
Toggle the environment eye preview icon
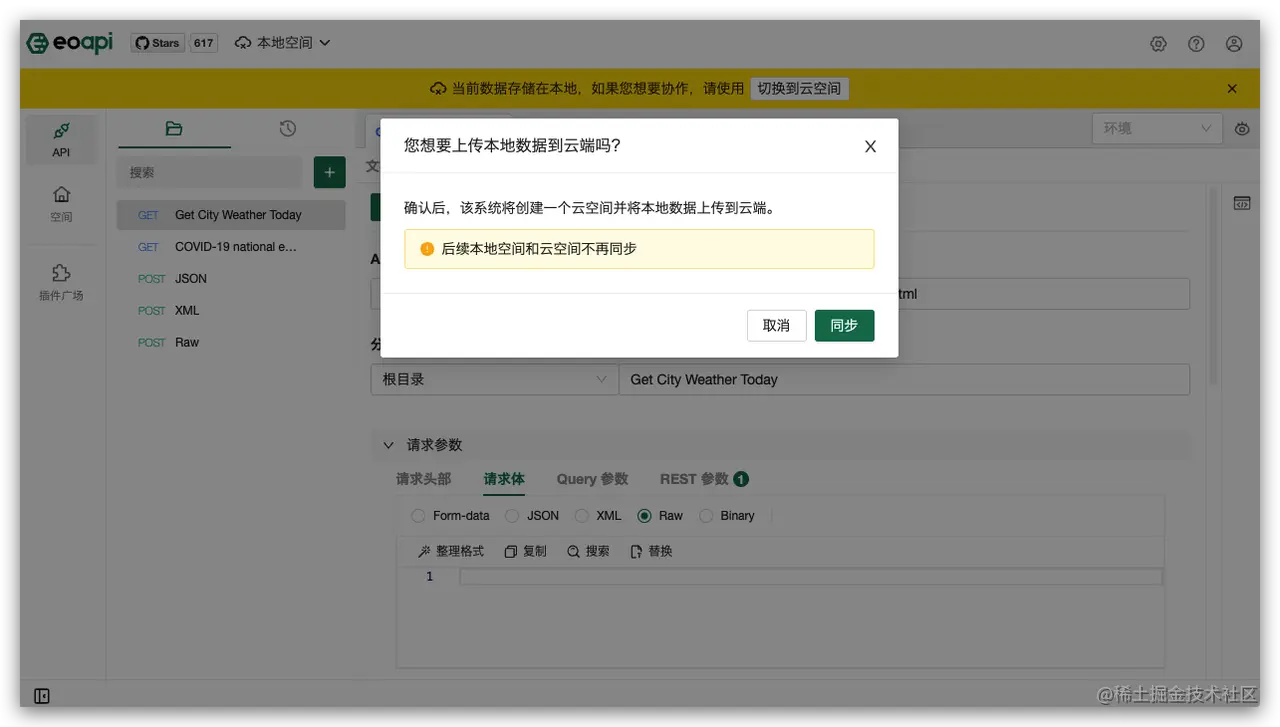(1242, 129)
